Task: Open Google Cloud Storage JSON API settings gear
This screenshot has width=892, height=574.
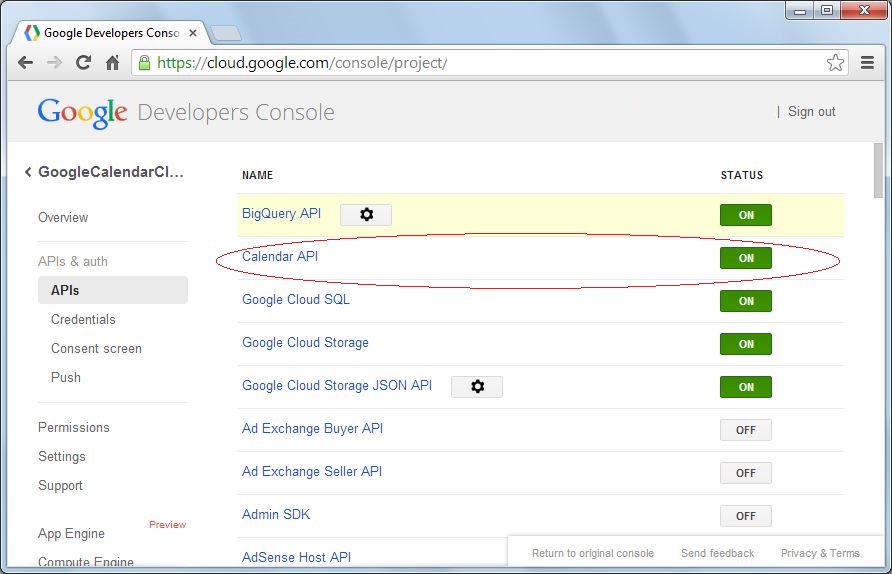Action: (477, 387)
